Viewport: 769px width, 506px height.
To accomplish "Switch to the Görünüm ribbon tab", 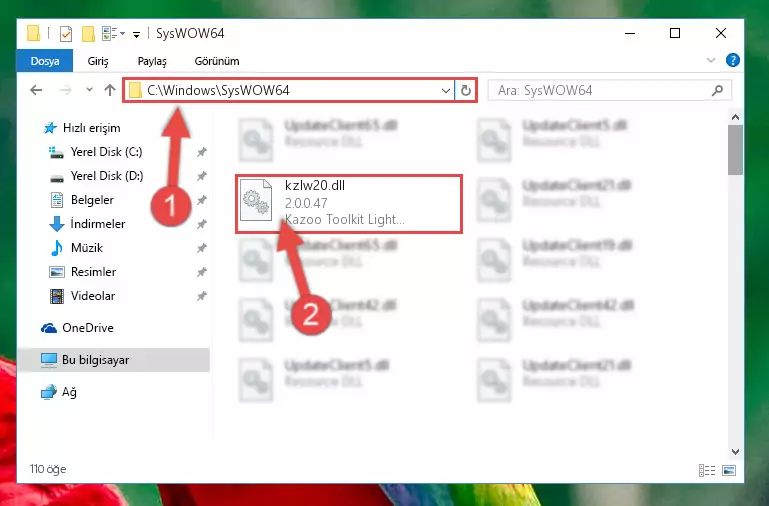I will [x=217, y=61].
